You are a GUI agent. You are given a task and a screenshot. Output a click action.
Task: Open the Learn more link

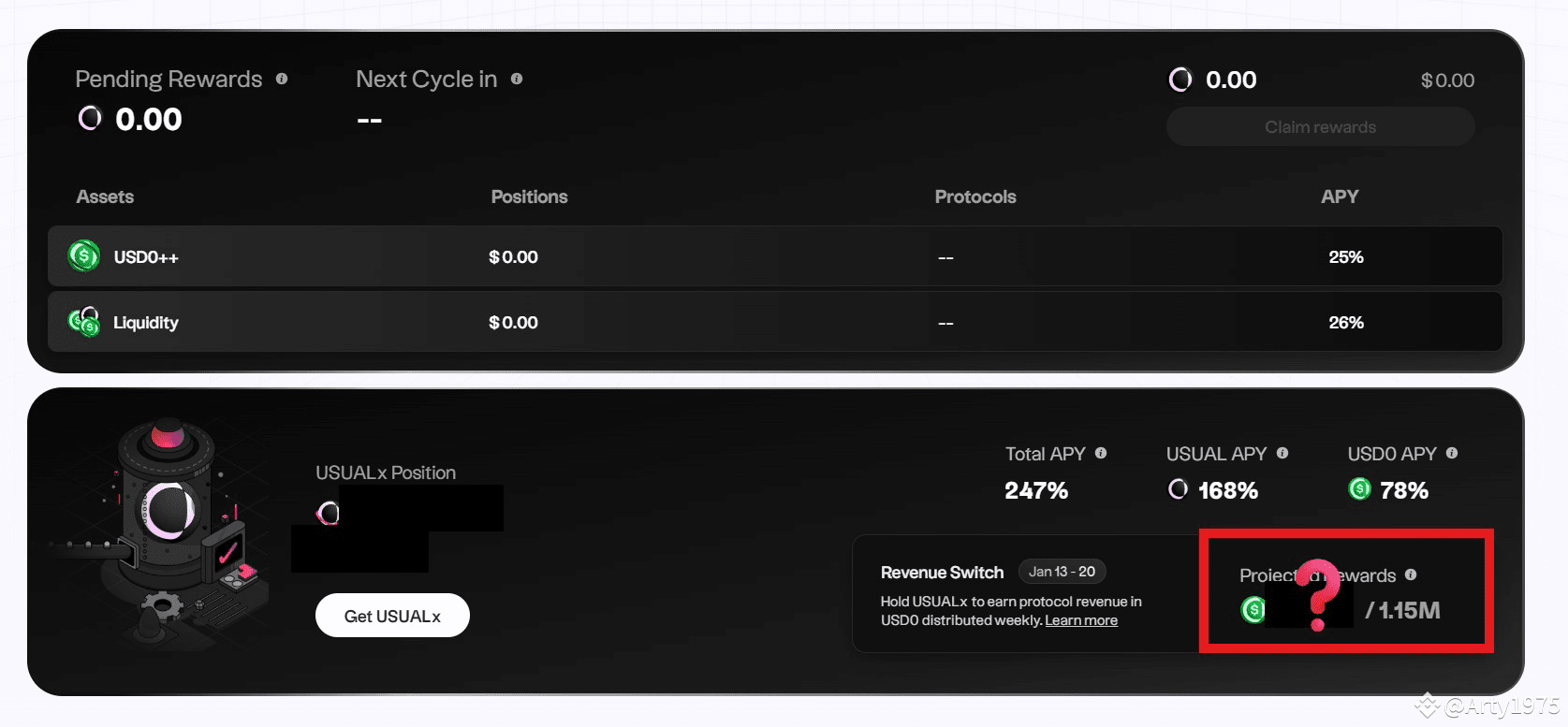(x=1081, y=620)
